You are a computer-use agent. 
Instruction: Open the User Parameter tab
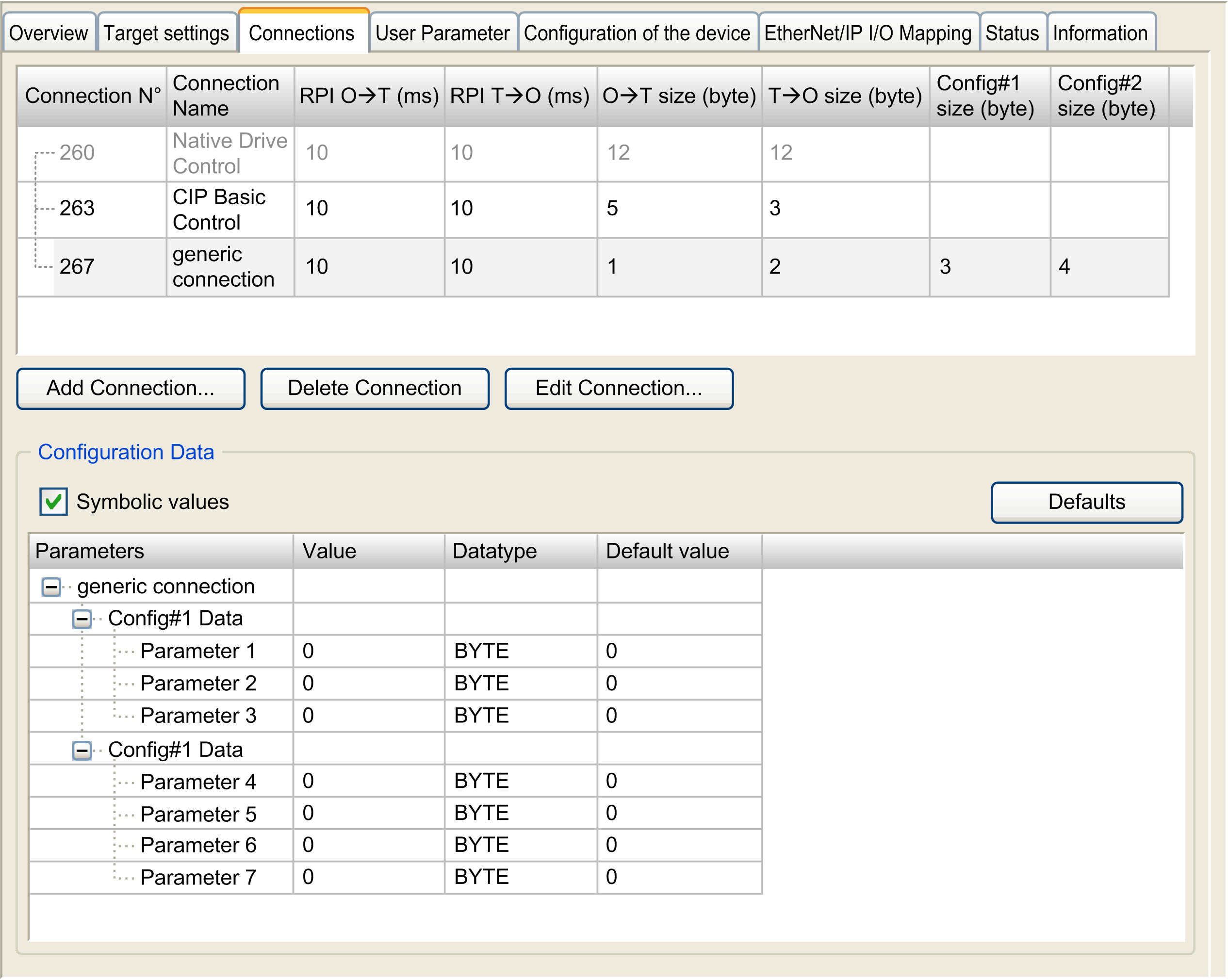click(442, 33)
